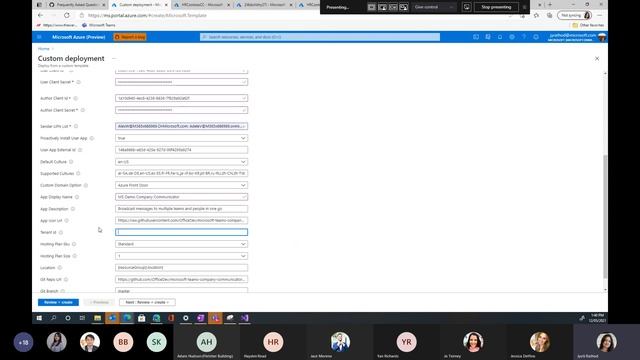
Task: Open the Azure portal hamburger menu
Action: tap(39, 37)
